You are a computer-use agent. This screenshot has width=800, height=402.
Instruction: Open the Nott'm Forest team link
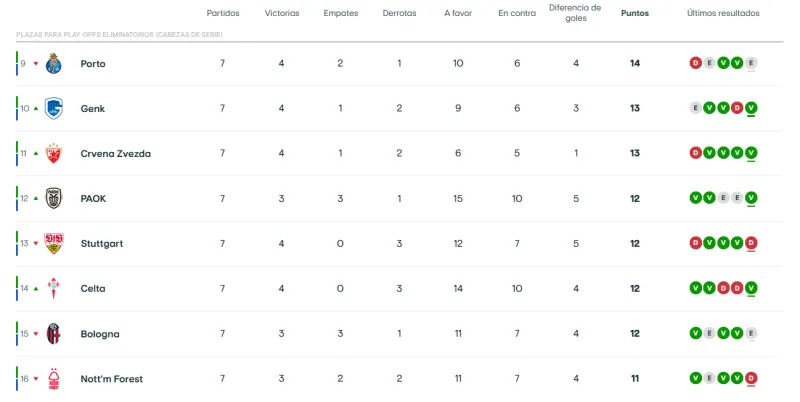(111, 379)
